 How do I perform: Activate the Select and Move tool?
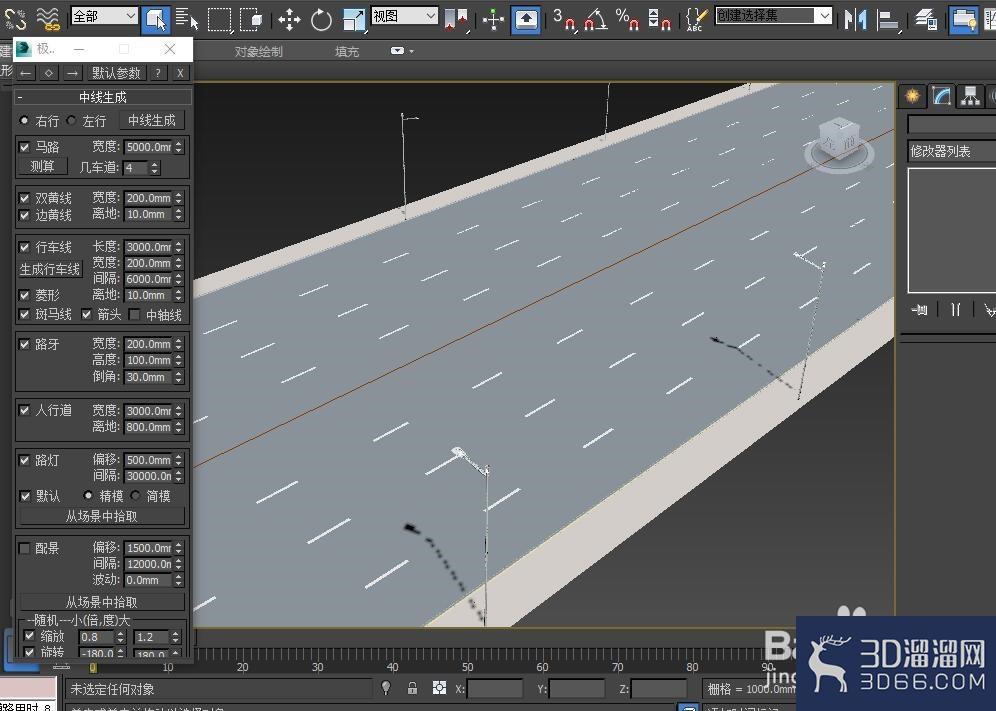[289, 20]
